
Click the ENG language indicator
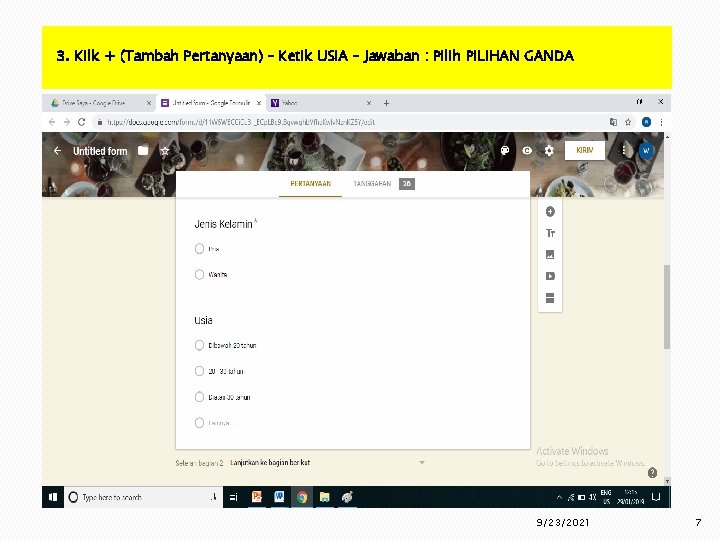point(606,497)
